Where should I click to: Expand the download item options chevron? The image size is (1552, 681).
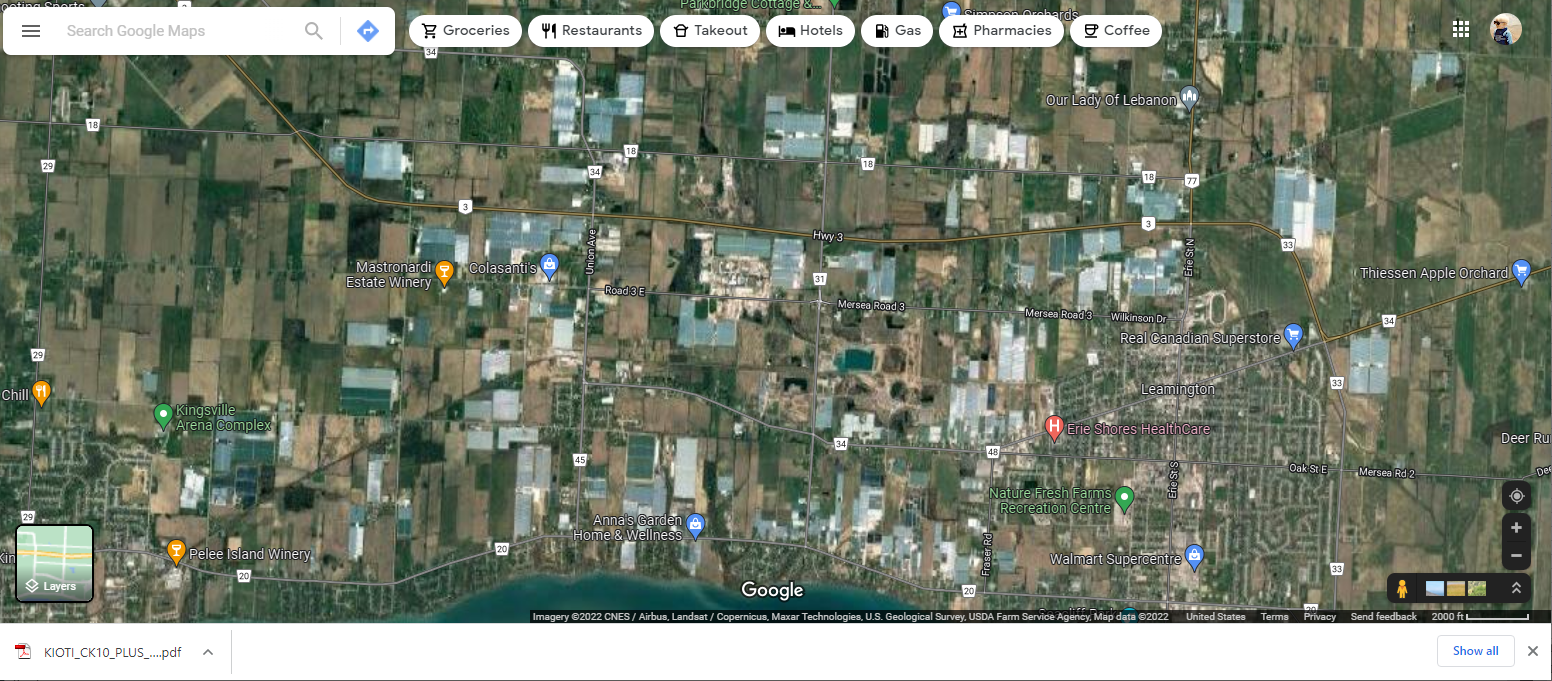208,652
